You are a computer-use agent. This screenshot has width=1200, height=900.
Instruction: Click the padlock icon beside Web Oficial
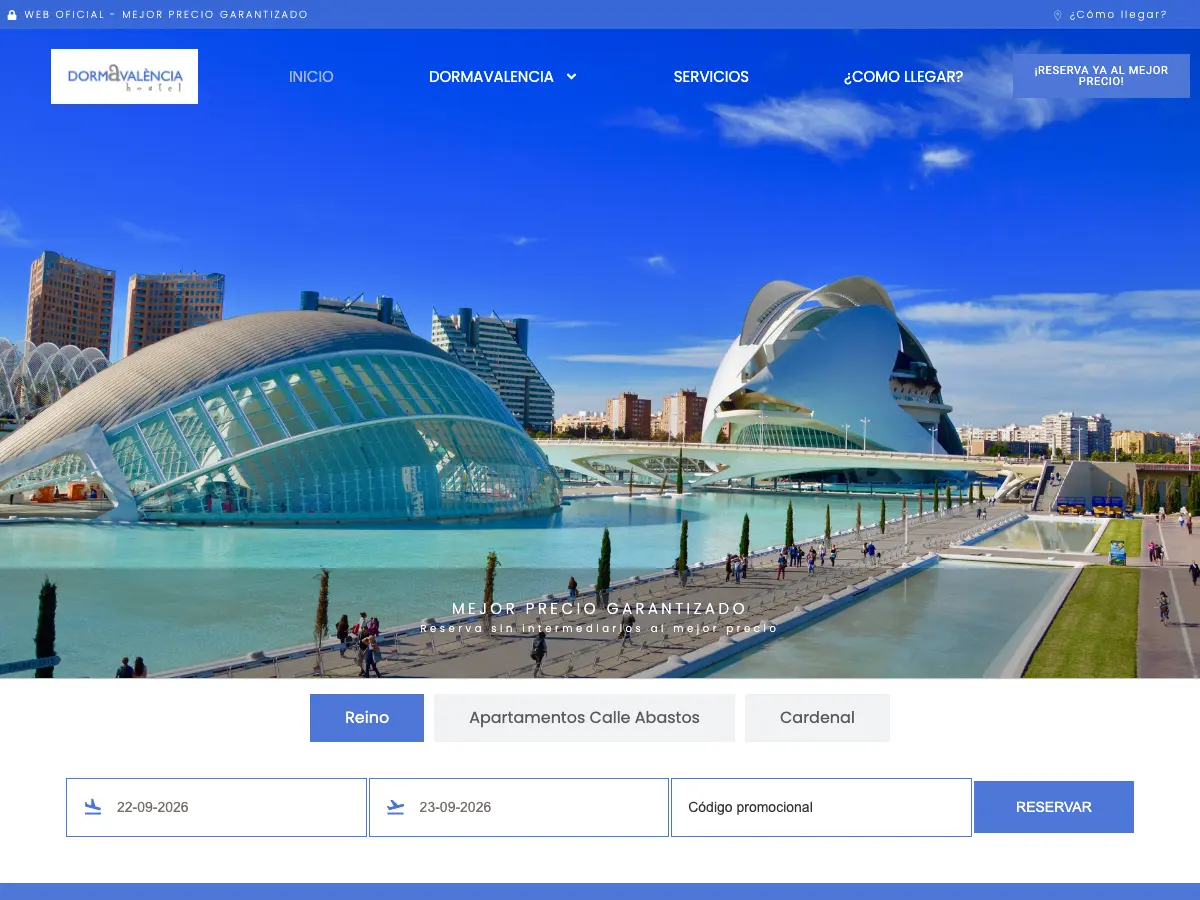(12, 15)
